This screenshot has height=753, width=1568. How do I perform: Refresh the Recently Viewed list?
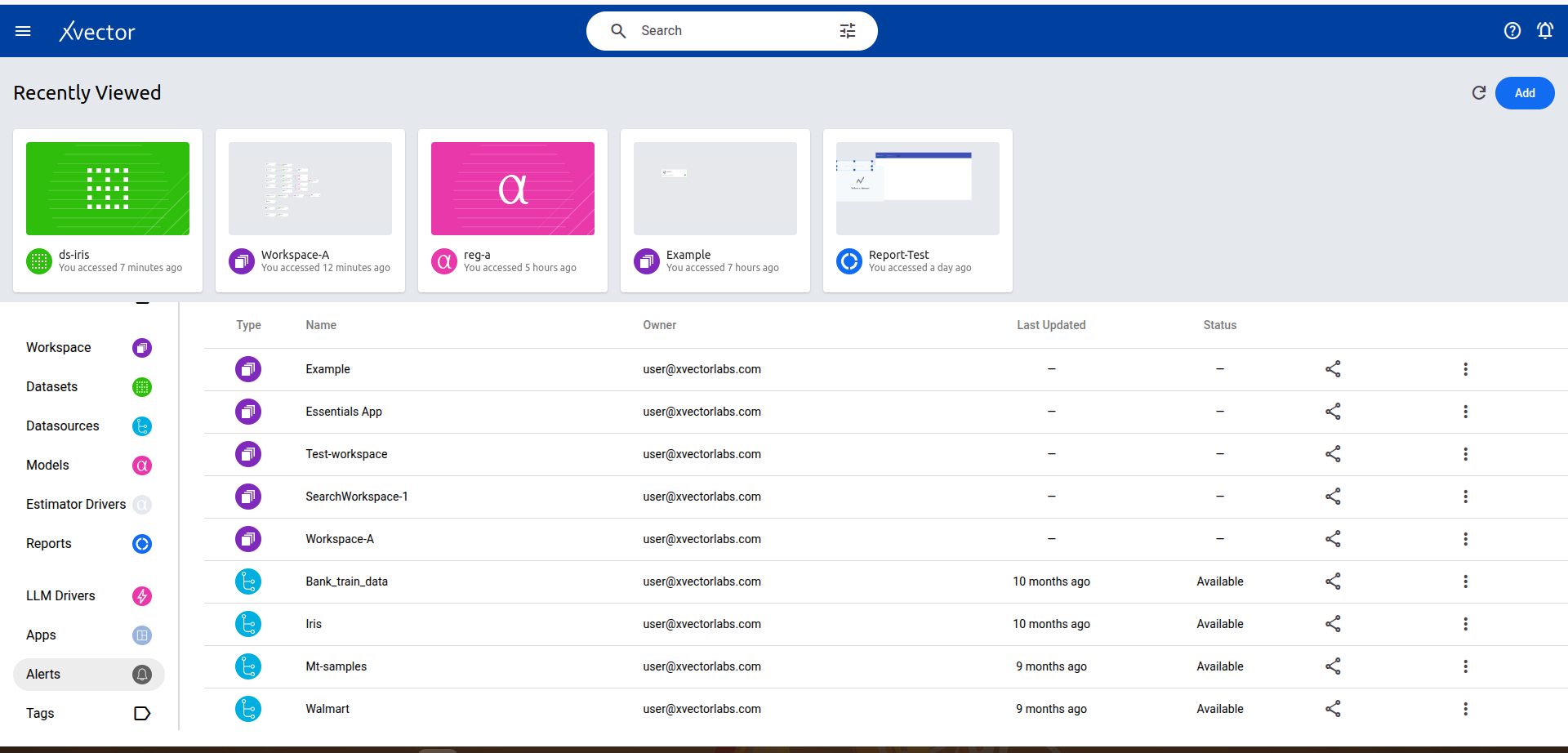click(x=1479, y=93)
